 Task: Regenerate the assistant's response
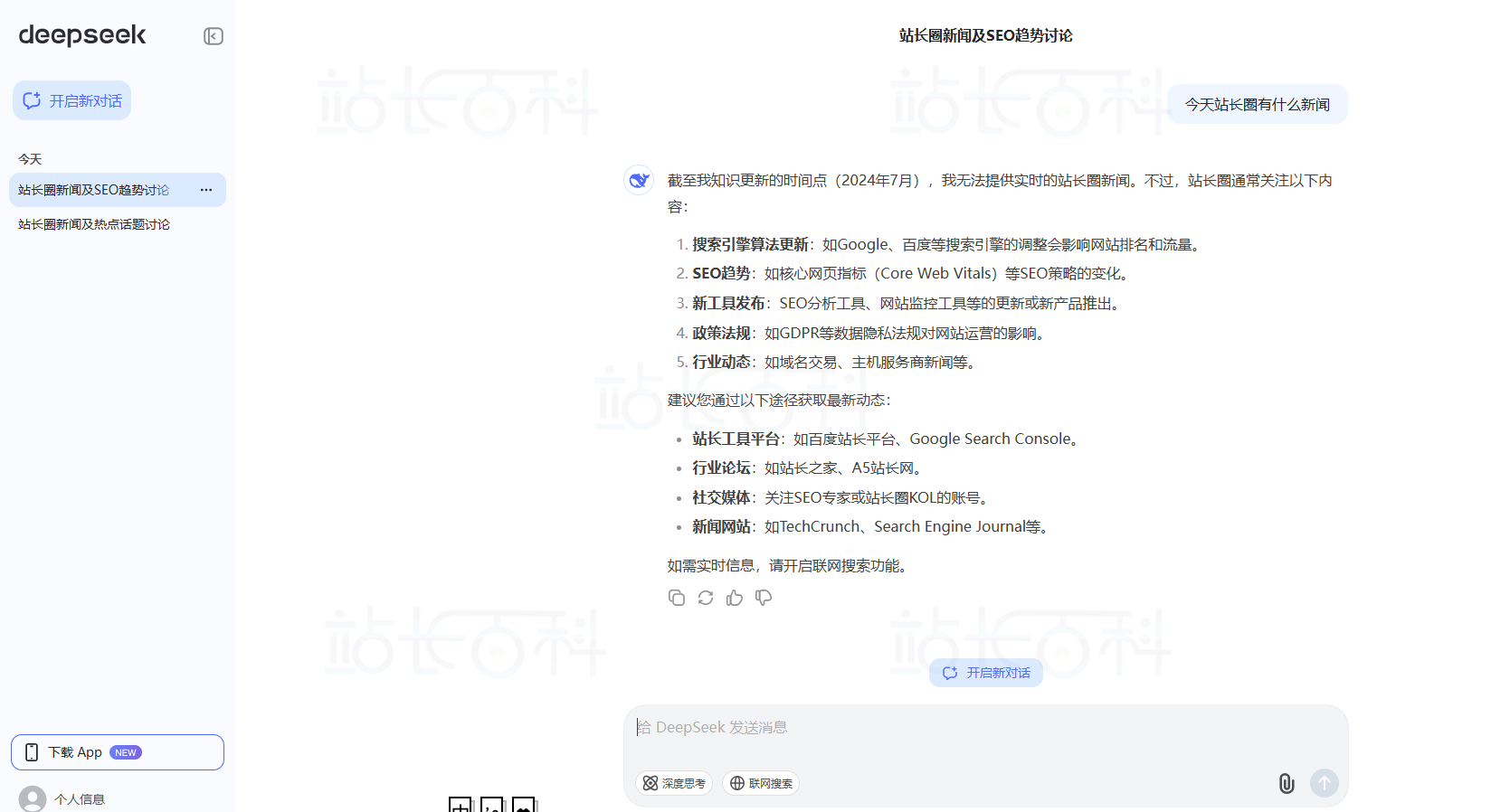pyautogui.click(x=706, y=598)
